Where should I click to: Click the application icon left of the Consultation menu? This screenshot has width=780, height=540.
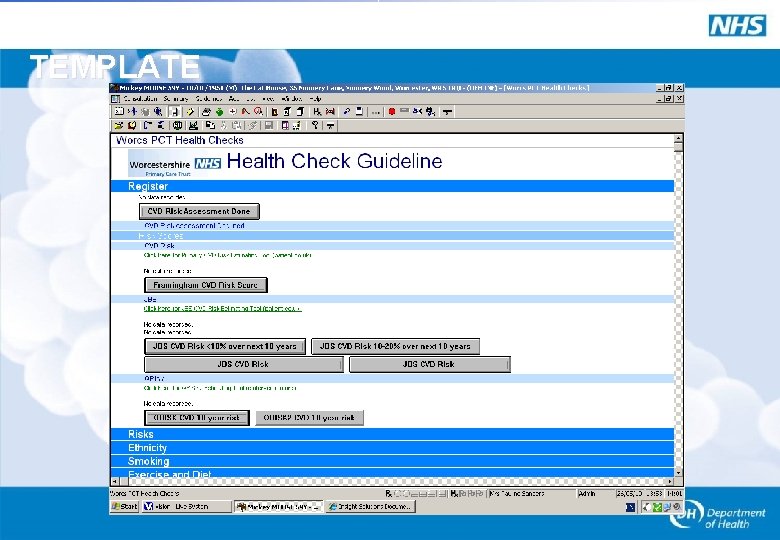click(x=115, y=98)
